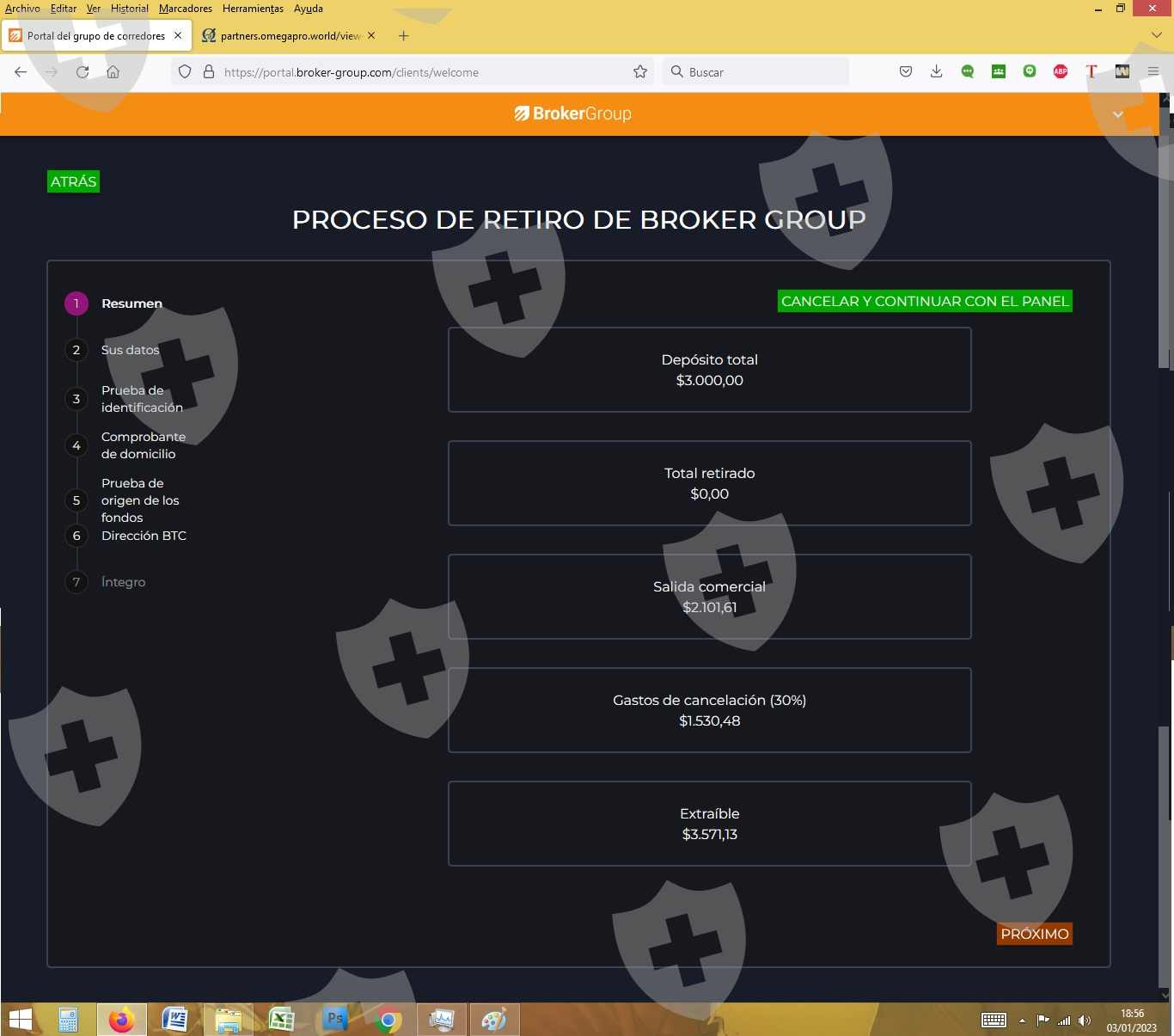Click the green round chat extension icon
The width and height of the screenshot is (1174, 1036).
pyautogui.click(x=1030, y=72)
